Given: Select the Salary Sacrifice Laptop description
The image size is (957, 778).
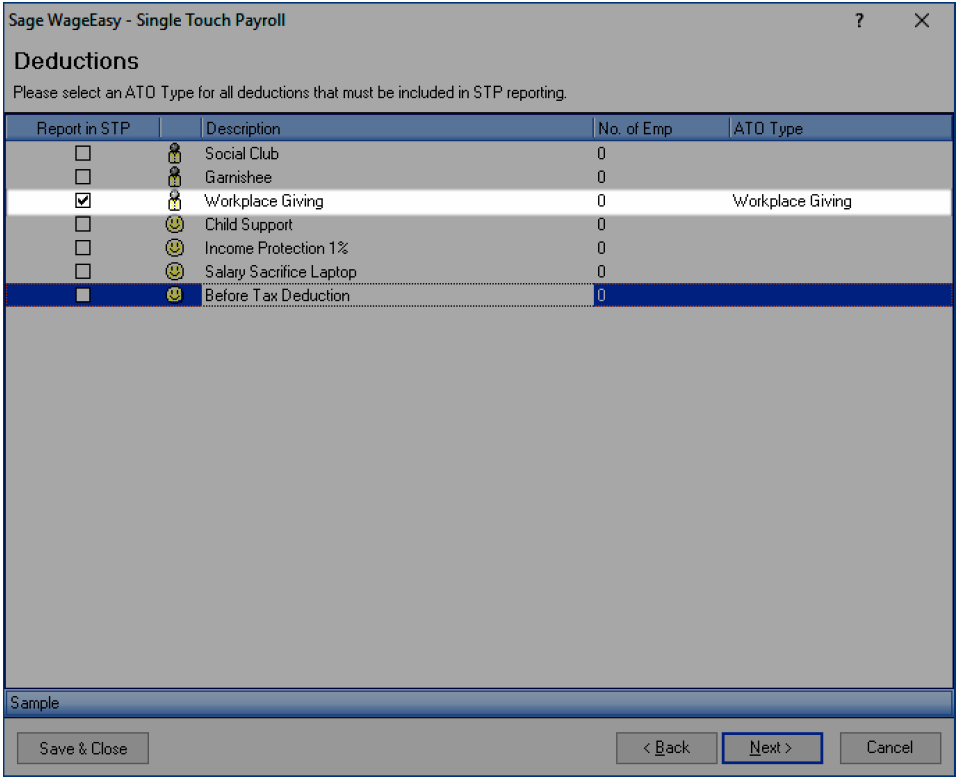Looking at the screenshot, I should [x=280, y=272].
